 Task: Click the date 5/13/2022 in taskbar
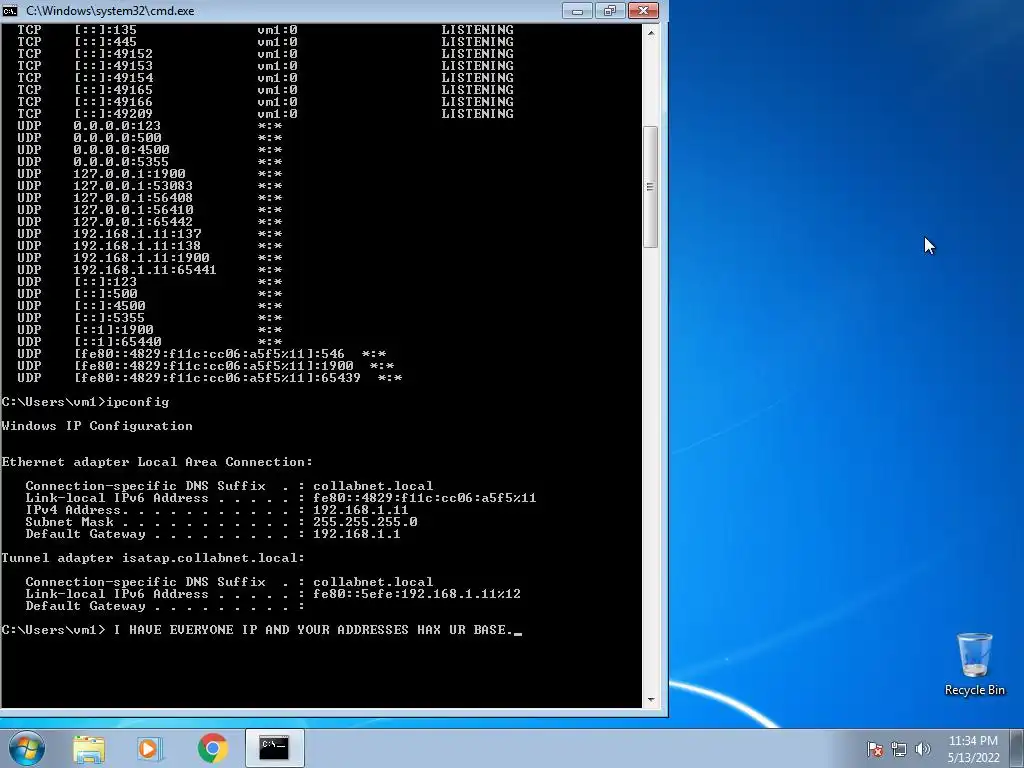(x=973, y=758)
